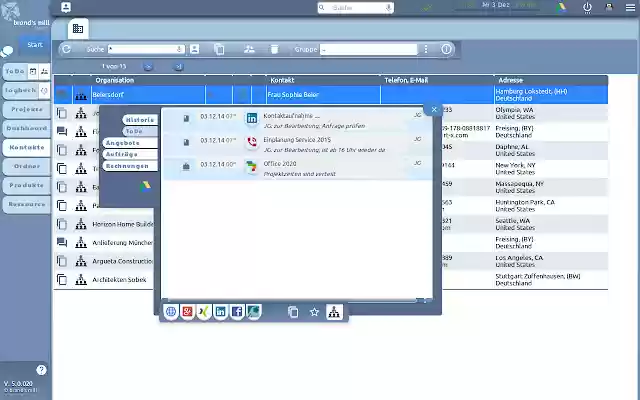Click the persons icon next to ToDo
The image size is (640, 400).
coord(44,71)
